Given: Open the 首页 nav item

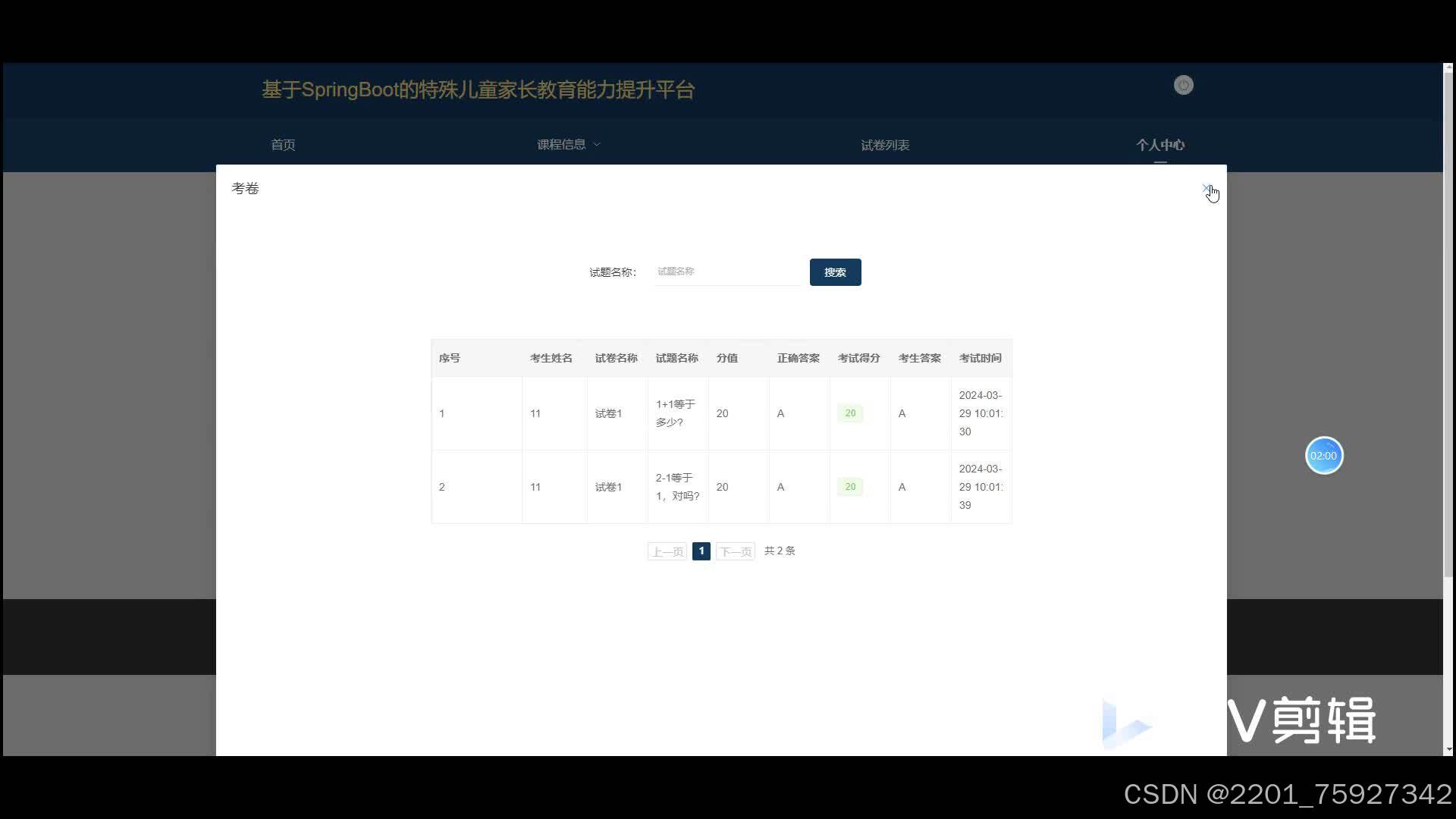Looking at the screenshot, I should click(x=283, y=144).
